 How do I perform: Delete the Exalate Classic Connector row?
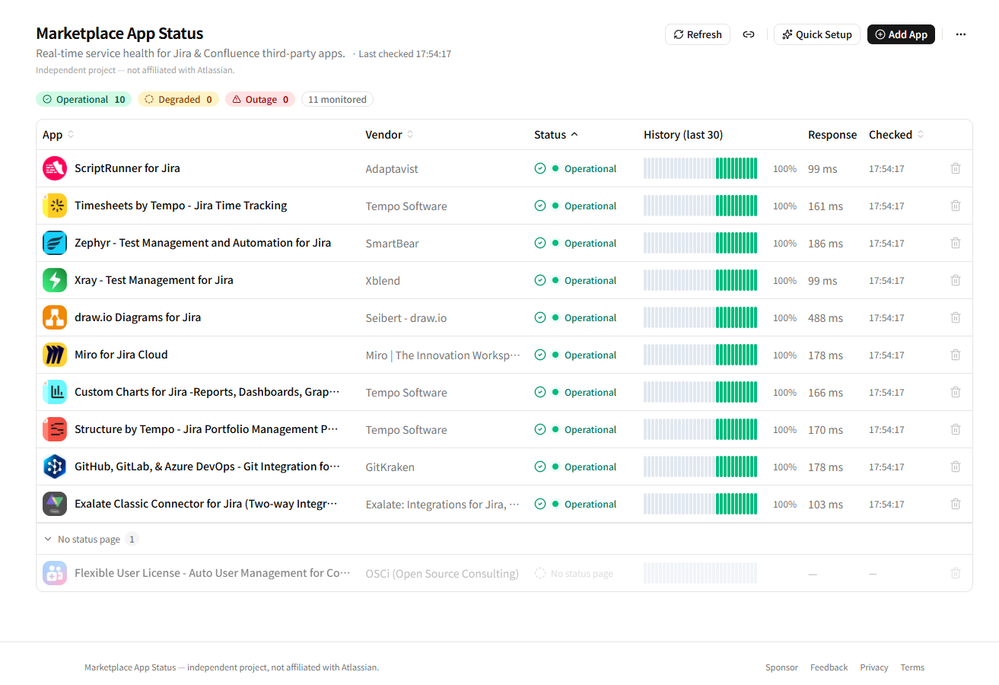pyautogui.click(x=956, y=504)
